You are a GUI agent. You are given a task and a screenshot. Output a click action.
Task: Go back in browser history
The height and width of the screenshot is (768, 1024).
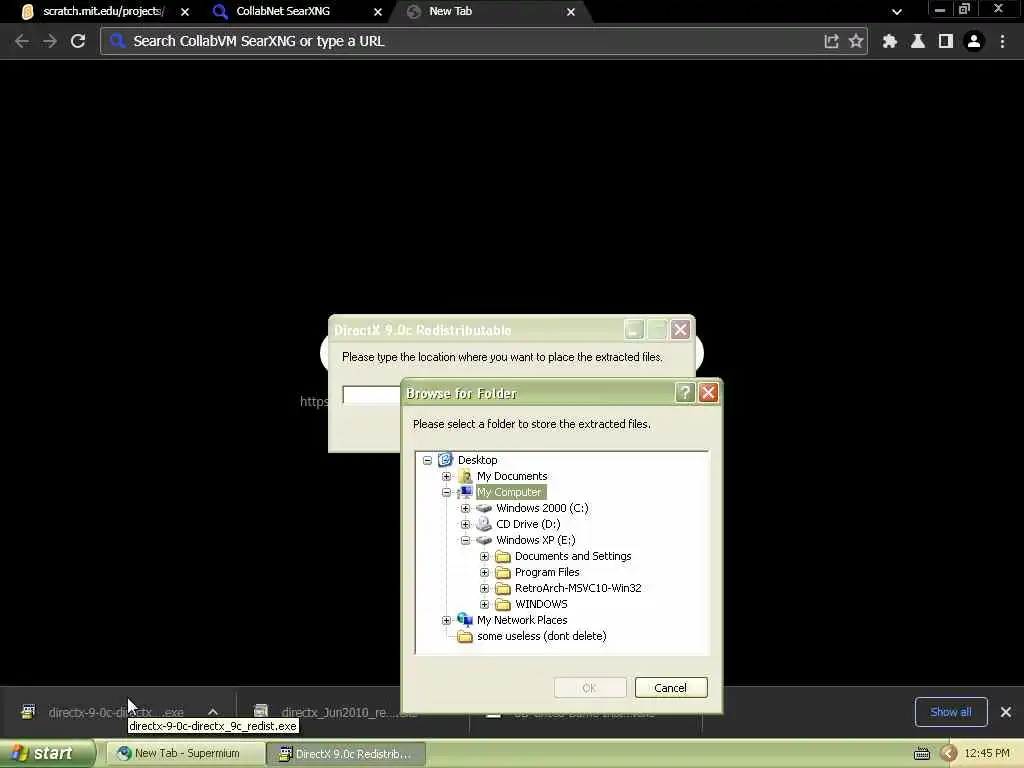pyautogui.click(x=22, y=41)
